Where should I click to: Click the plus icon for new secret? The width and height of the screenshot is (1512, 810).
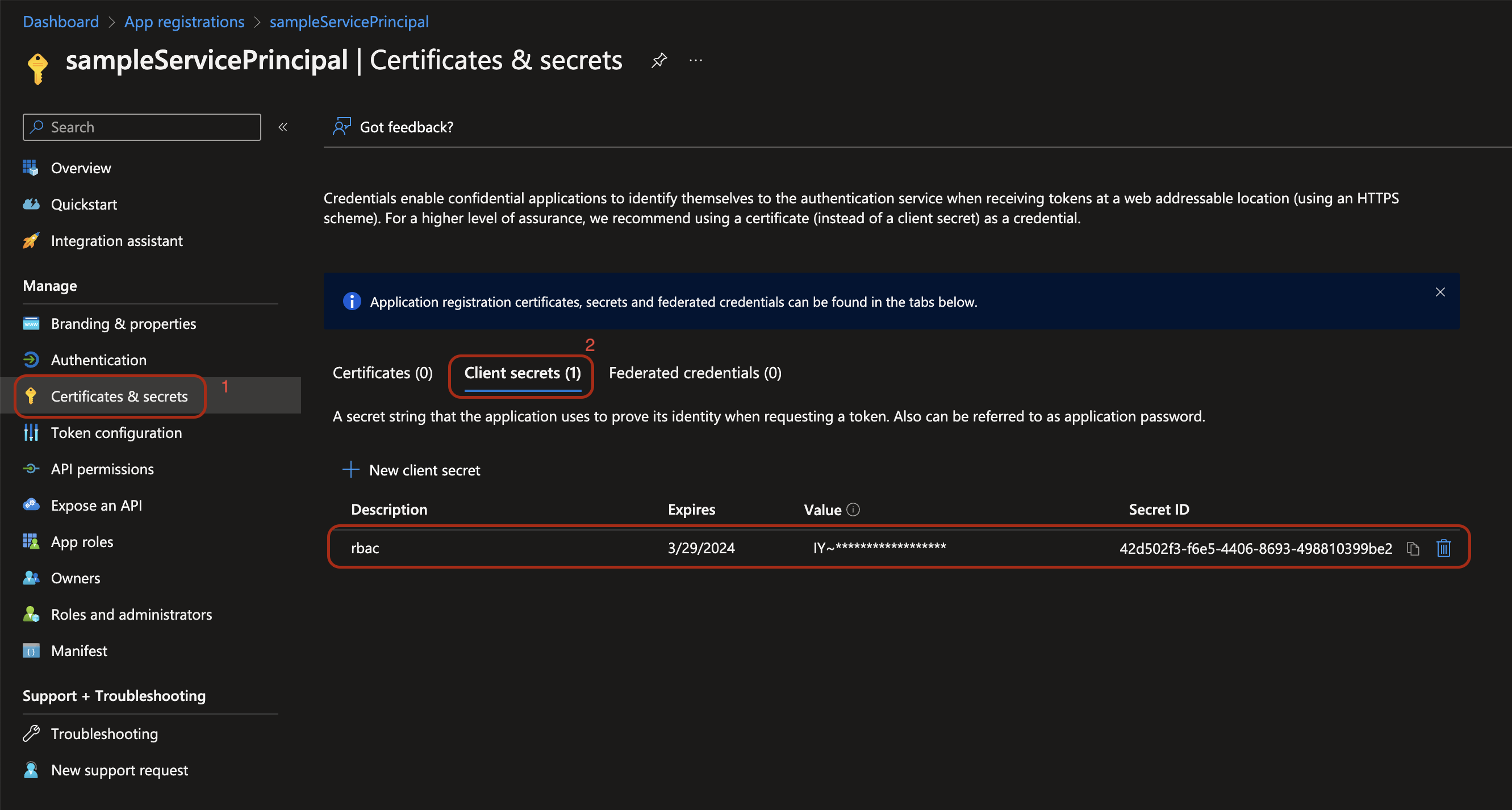(350, 470)
